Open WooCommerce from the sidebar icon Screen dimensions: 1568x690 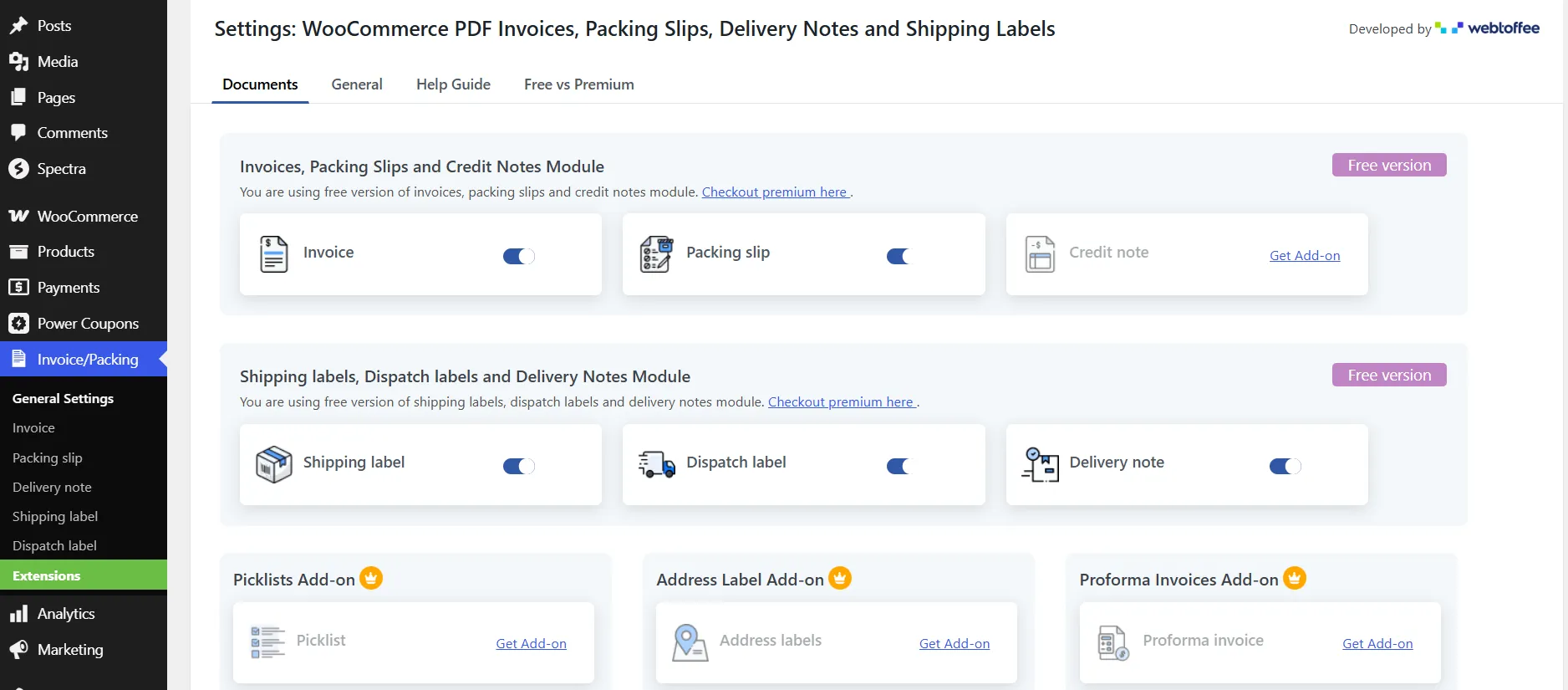pos(18,216)
